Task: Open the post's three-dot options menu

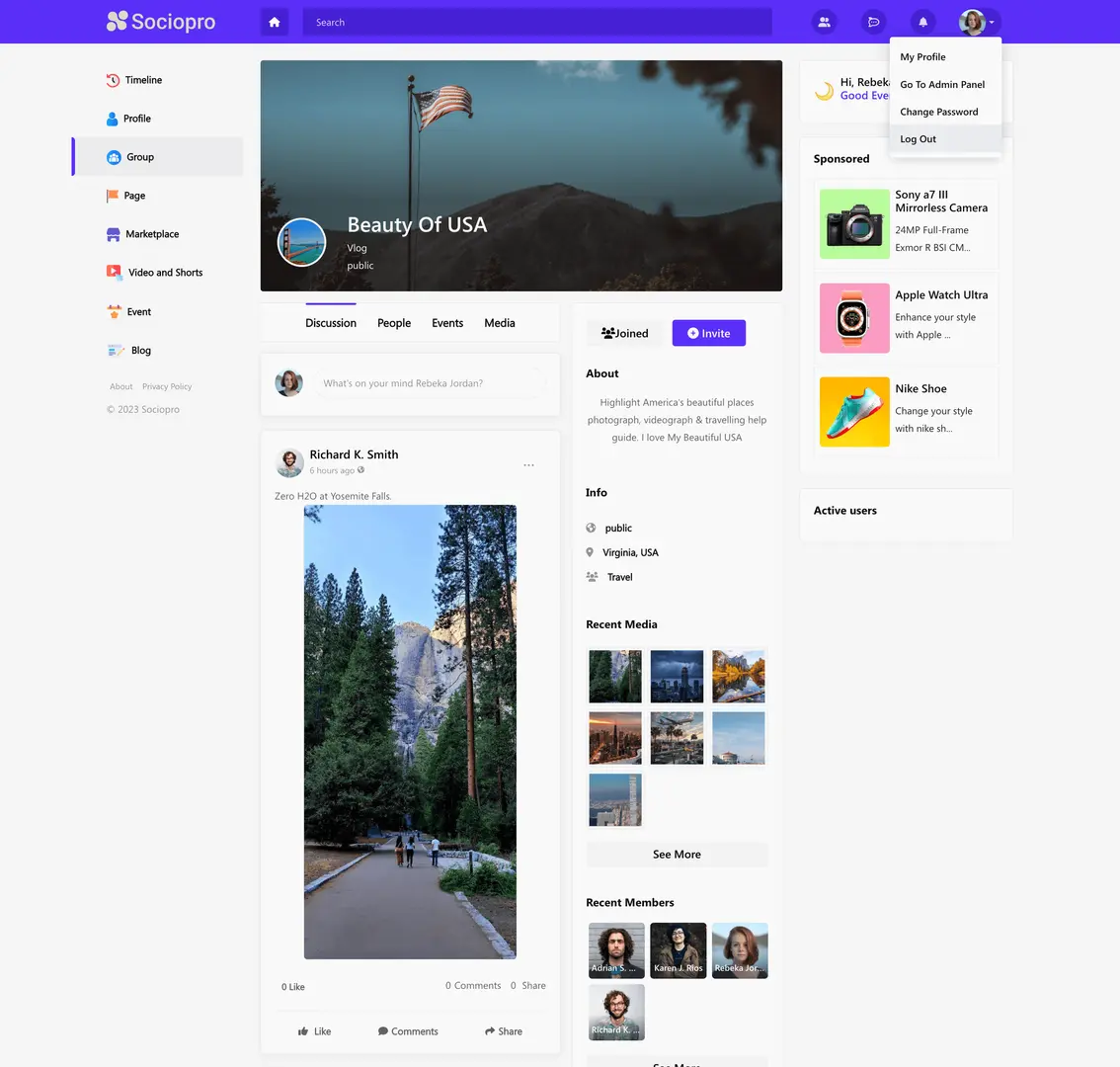Action: click(x=528, y=464)
